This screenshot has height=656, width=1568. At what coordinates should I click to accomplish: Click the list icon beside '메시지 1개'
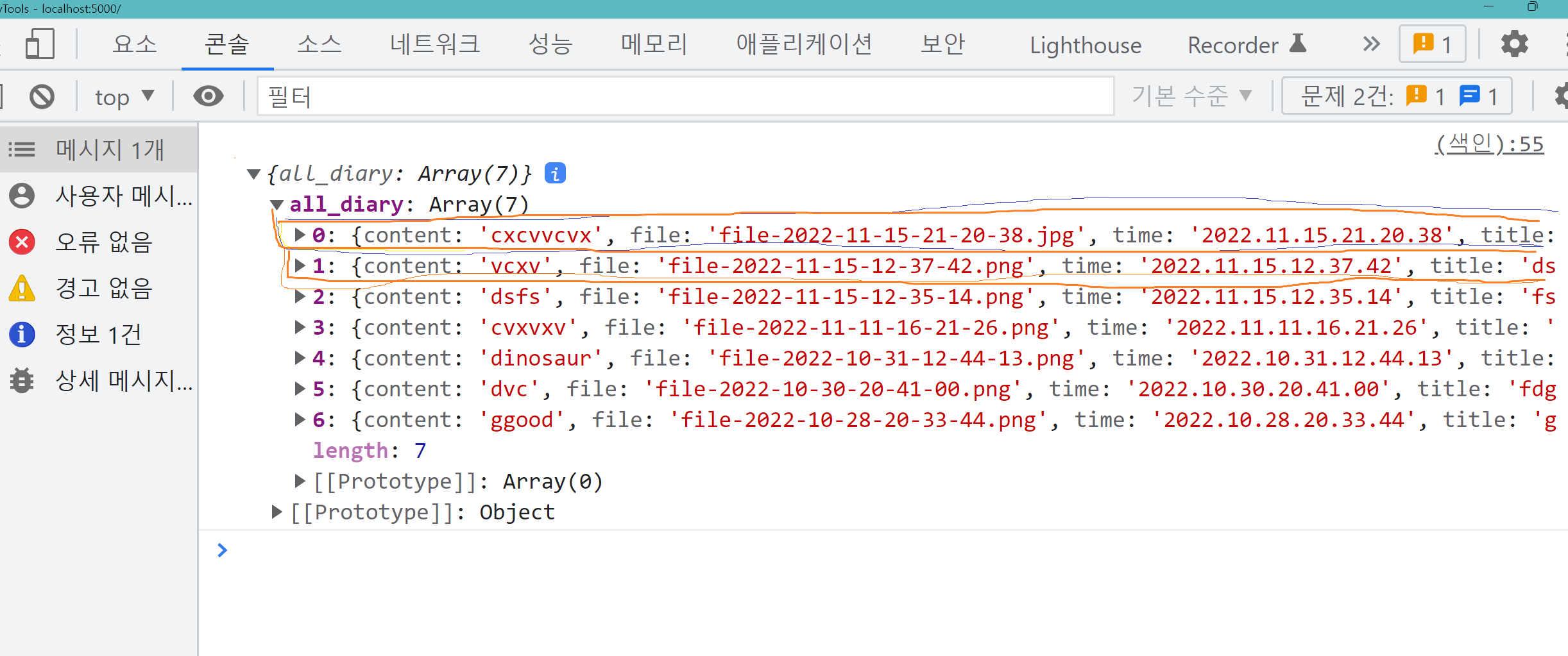click(22, 149)
